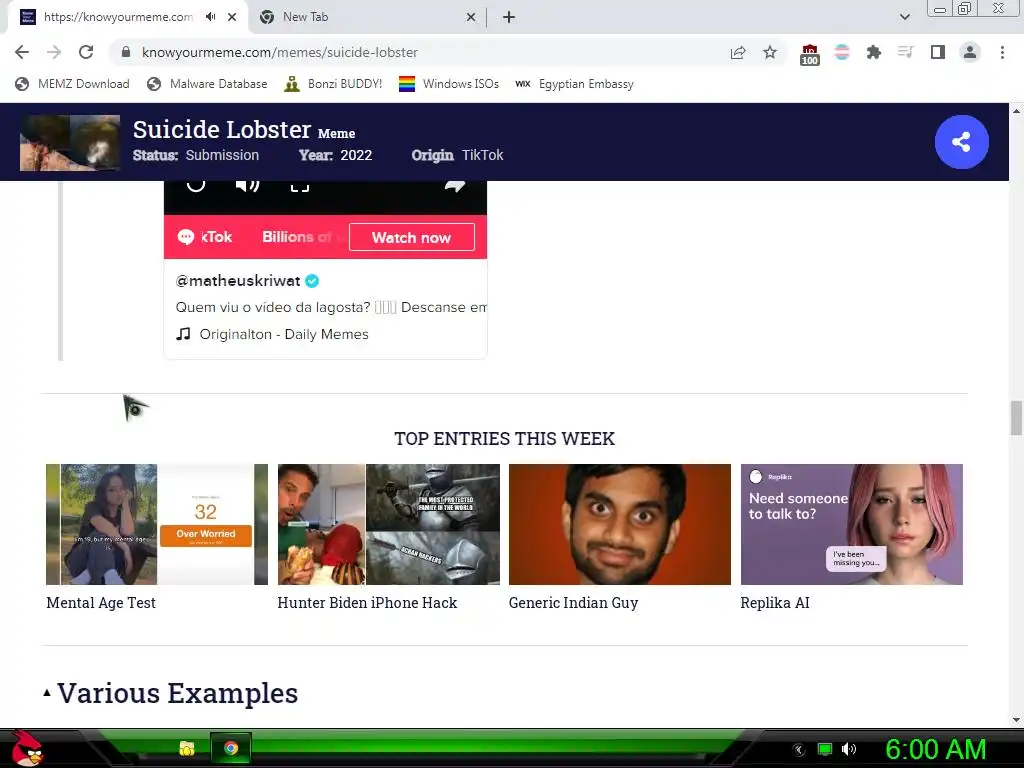Select the knowyourmeme.com tab
Image resolution: width=1024 pixels, height=768 pixels.
[x=118, y=17]
